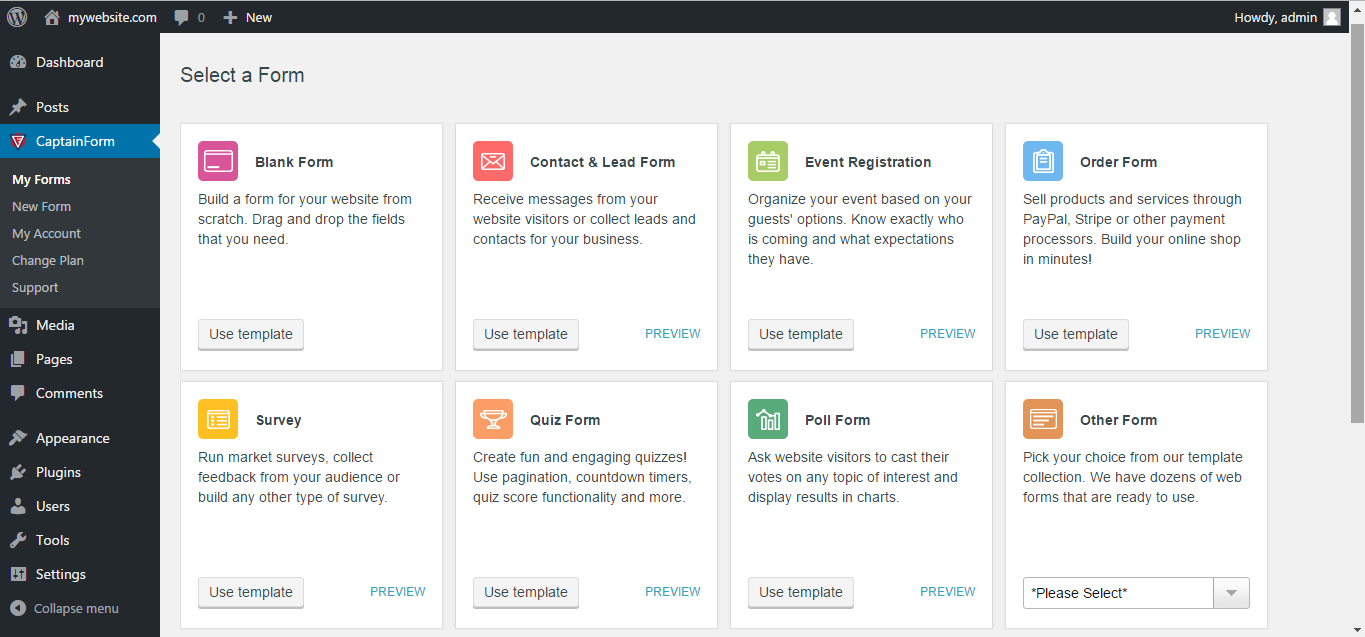Click the Comments speech bubble sidebar icon

(18, 393)
